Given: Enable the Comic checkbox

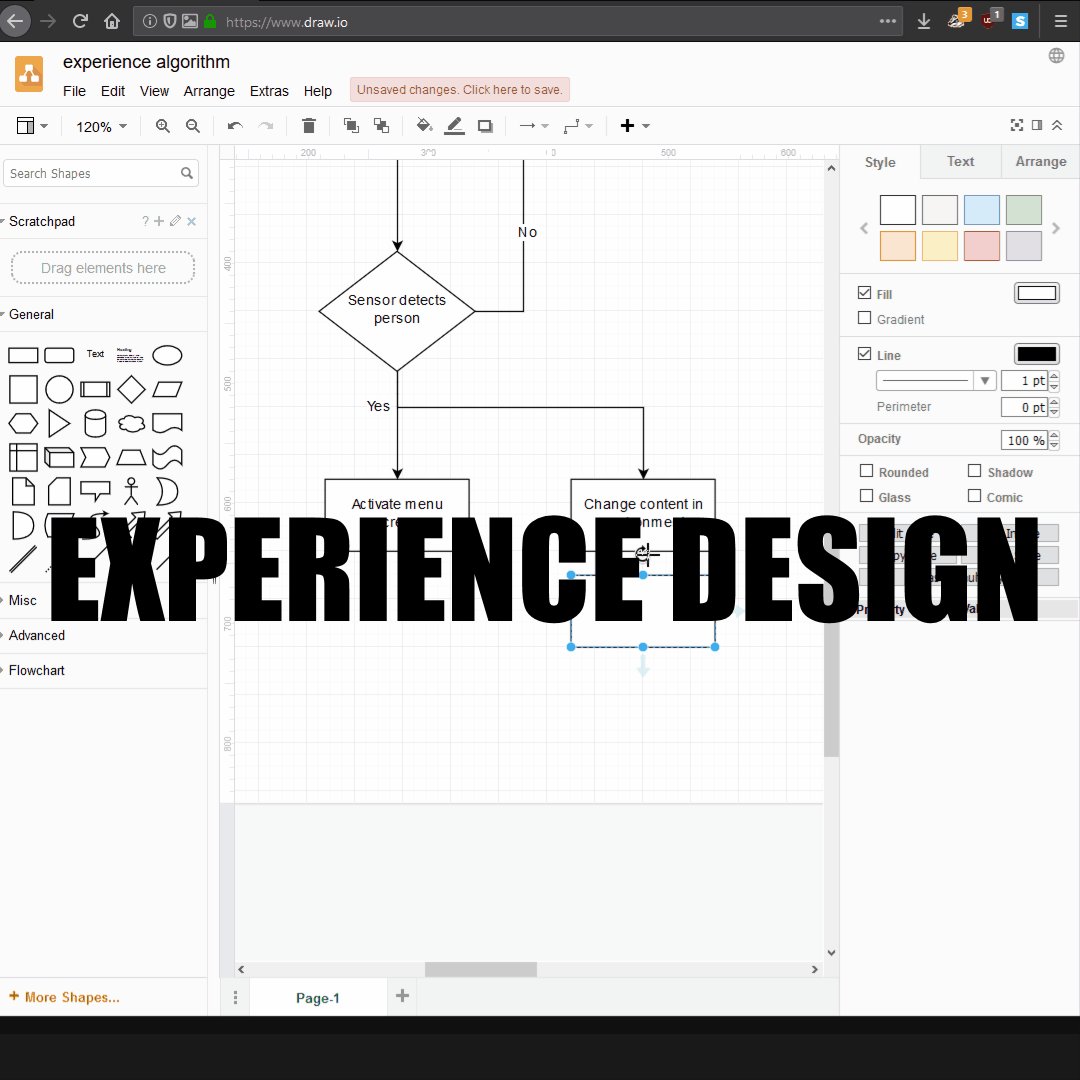Looking at the screenshot, I should pyautogui.click(x=974, y=495).
